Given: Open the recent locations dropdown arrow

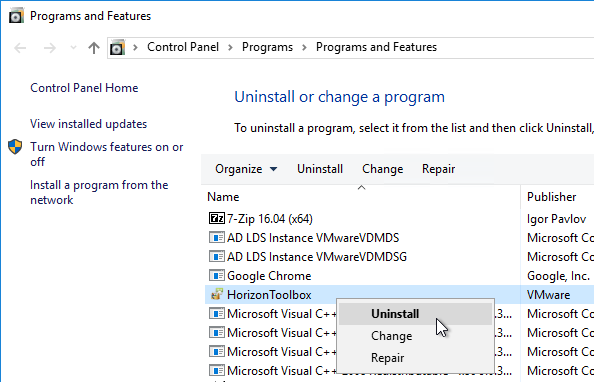Looking at the screenshot, I should coord(73,48).
